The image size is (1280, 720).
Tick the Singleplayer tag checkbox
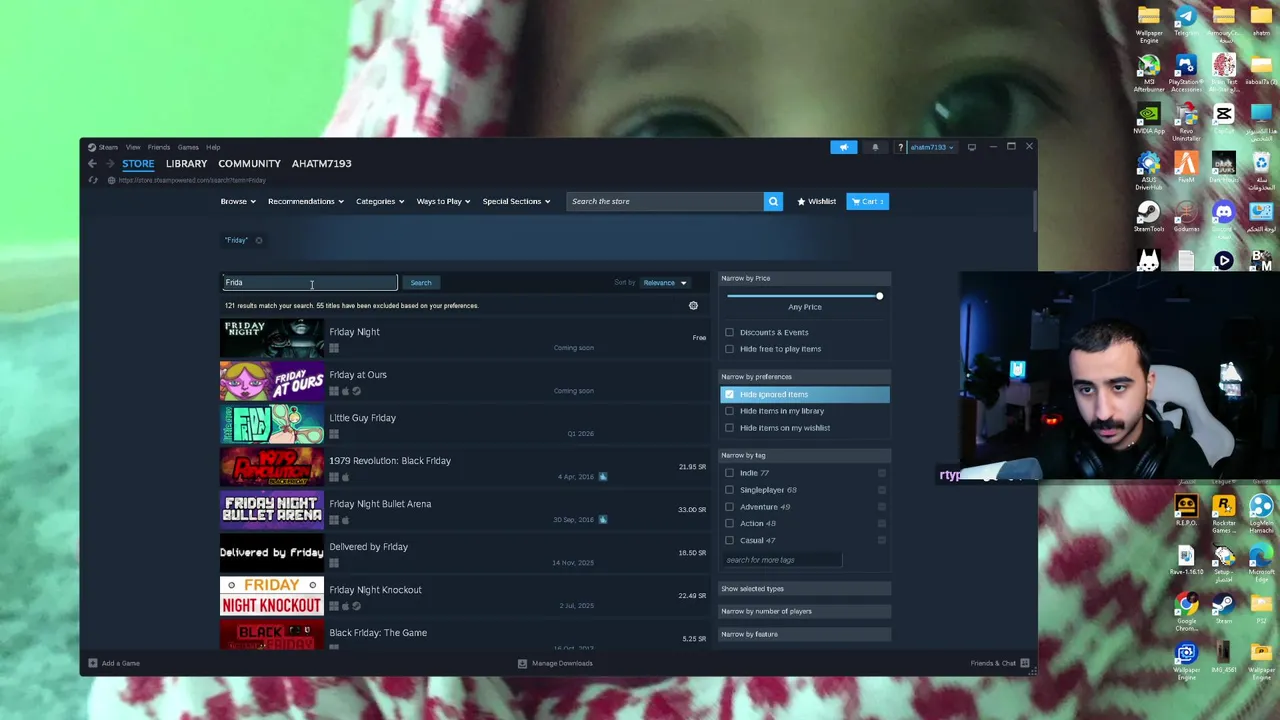pos(729,490)
